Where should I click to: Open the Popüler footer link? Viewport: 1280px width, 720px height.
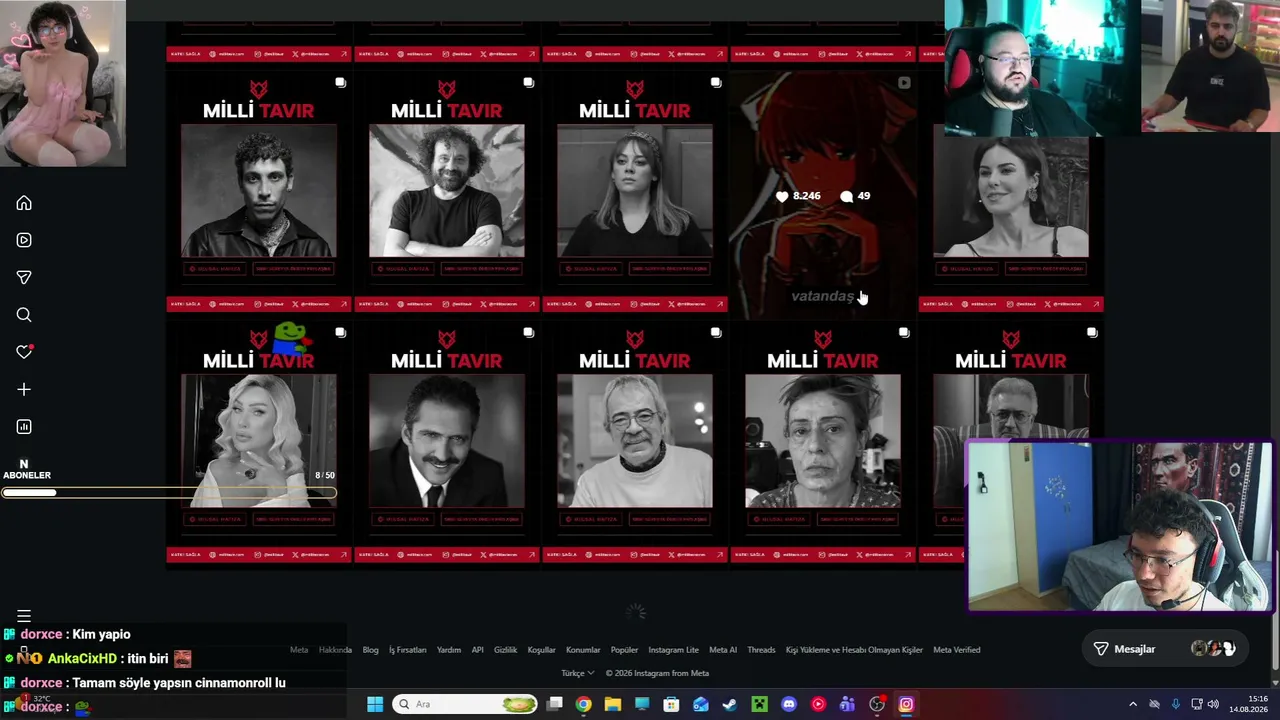624,650
